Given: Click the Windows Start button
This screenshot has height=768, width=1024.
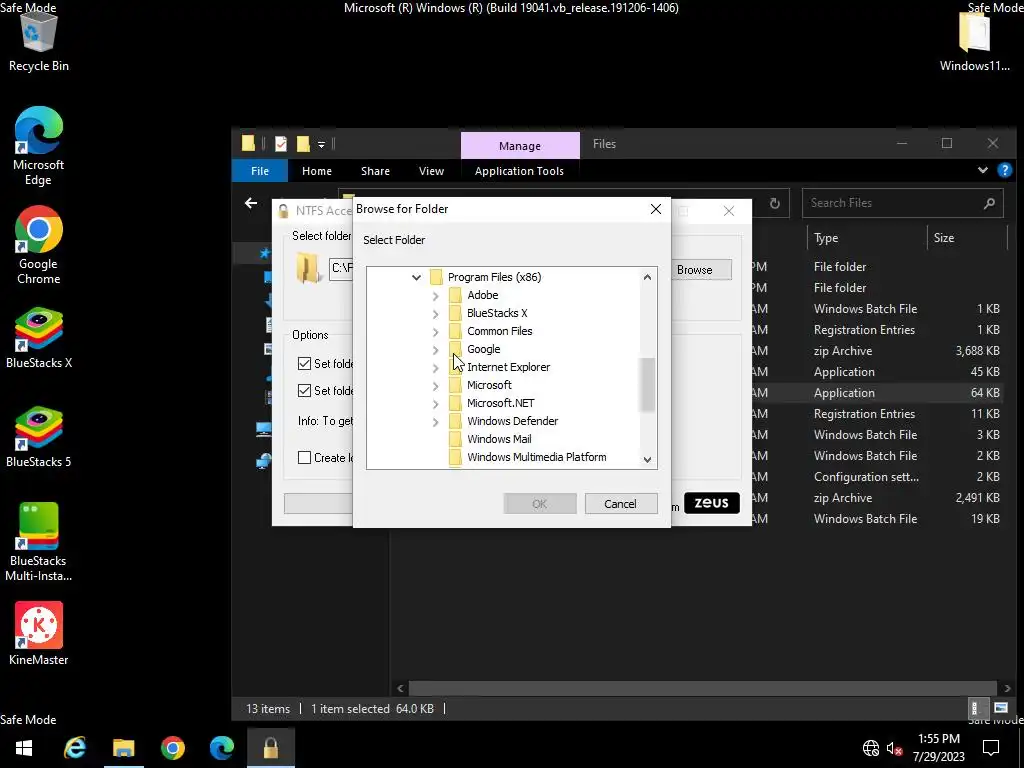Looking at the screenshot, I should [x=24, y=748].
